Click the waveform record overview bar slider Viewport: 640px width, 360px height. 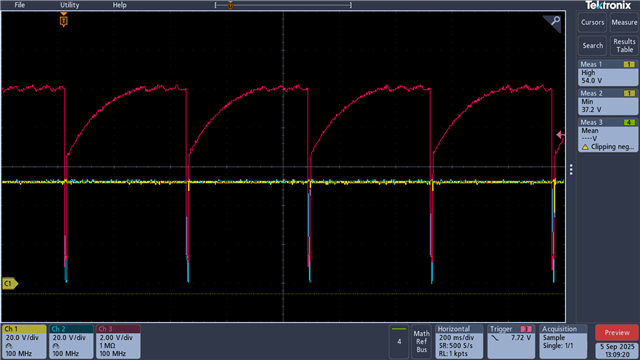(283, 5)
